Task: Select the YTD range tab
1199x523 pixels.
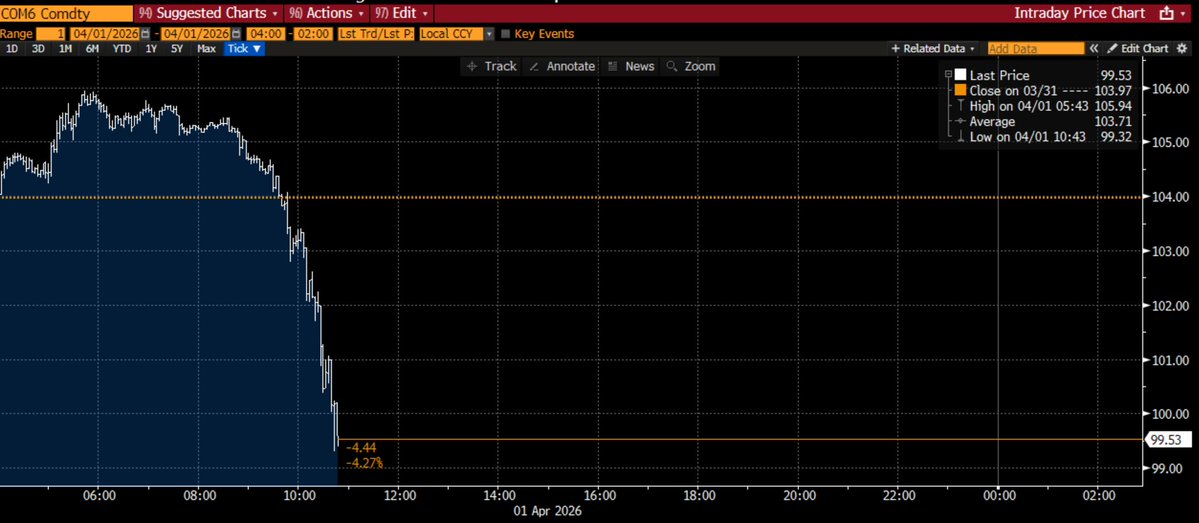Action: (x=121, y=48)
